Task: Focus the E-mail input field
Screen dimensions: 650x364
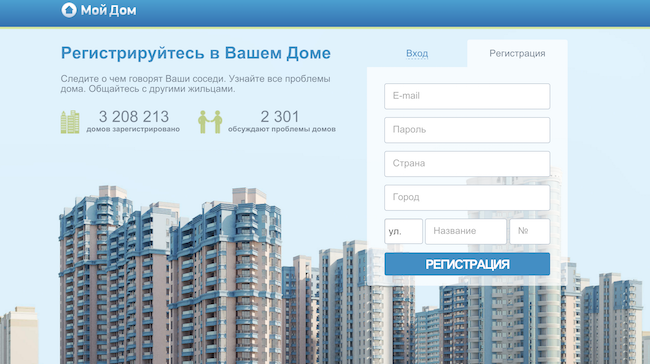Action: pos(467,96)
